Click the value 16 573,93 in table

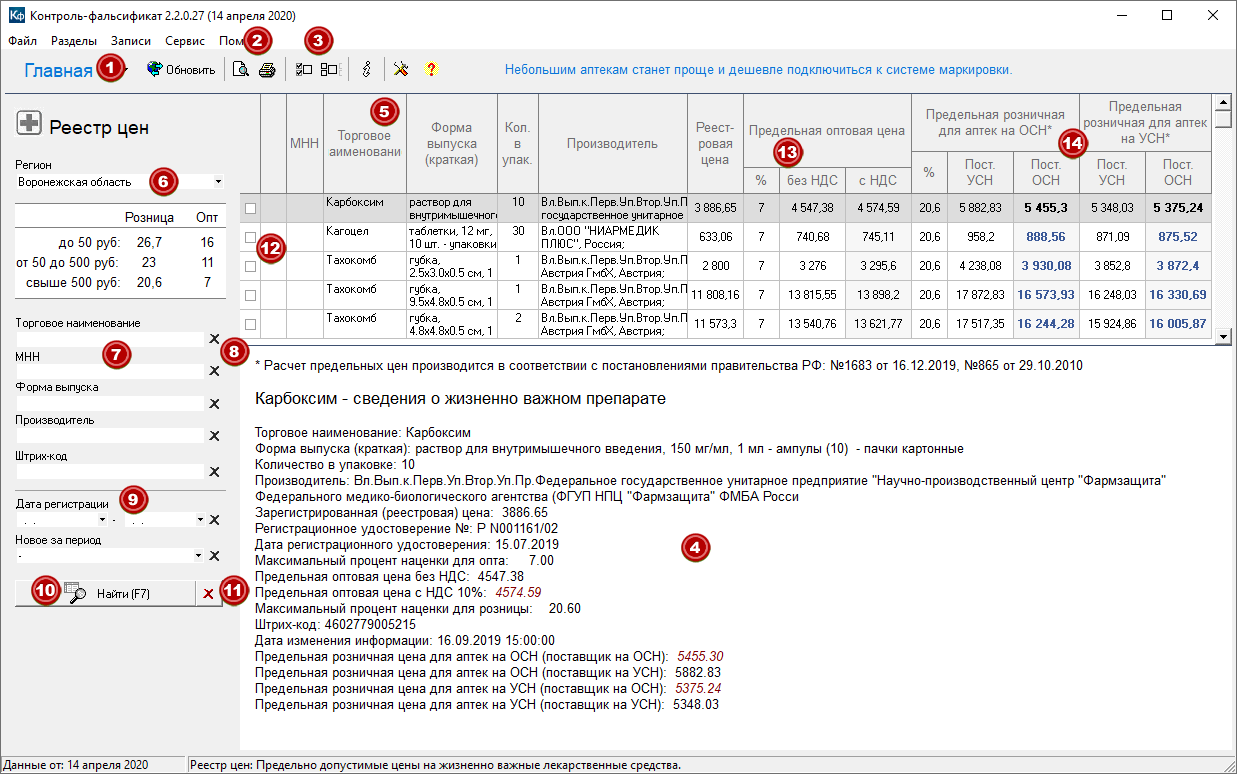pyautogui.click(x=1046, y=295)
